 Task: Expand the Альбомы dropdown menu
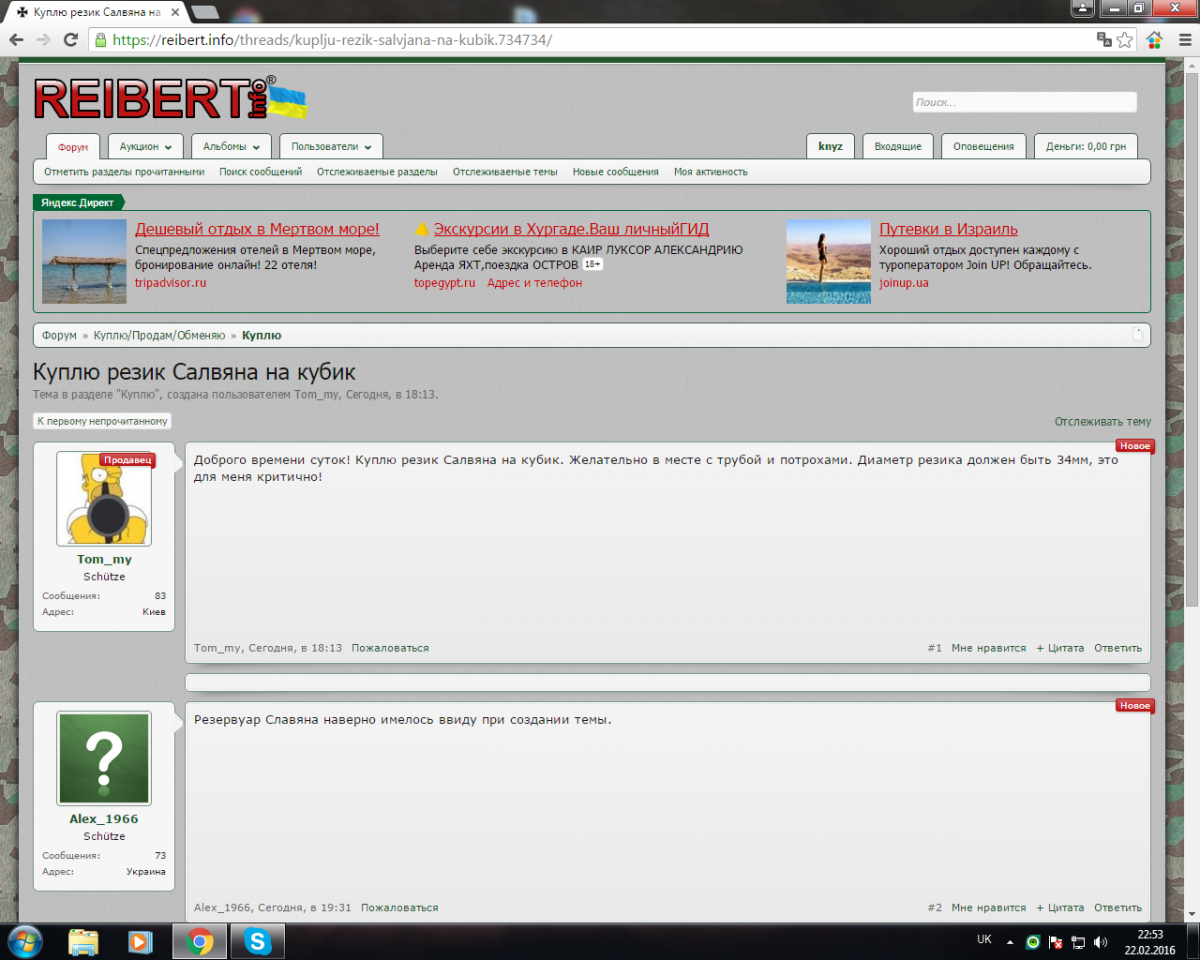click(x=231, y=146)
